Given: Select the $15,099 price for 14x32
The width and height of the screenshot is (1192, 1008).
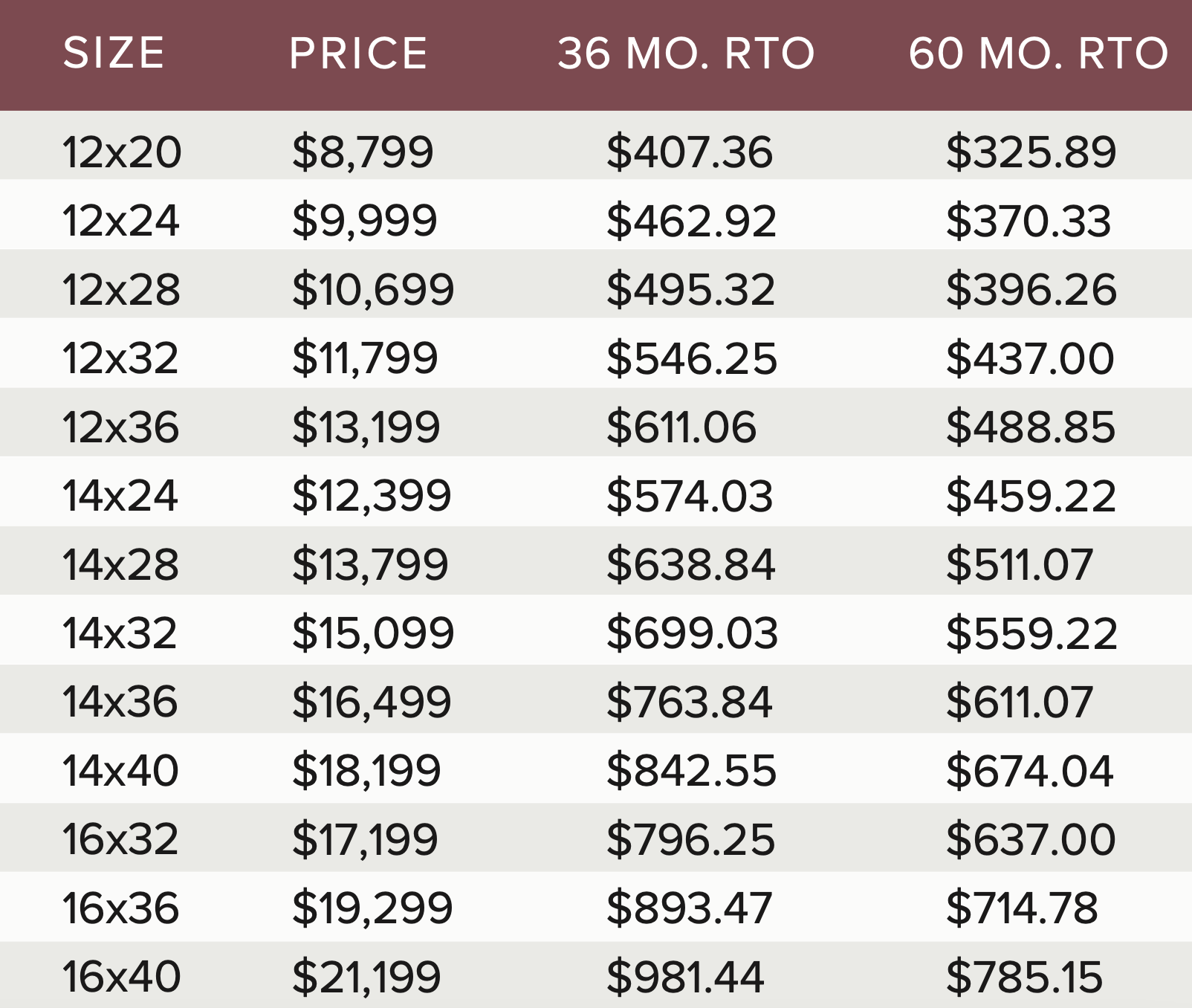Looking at the screenshot, I should point(372,633).
